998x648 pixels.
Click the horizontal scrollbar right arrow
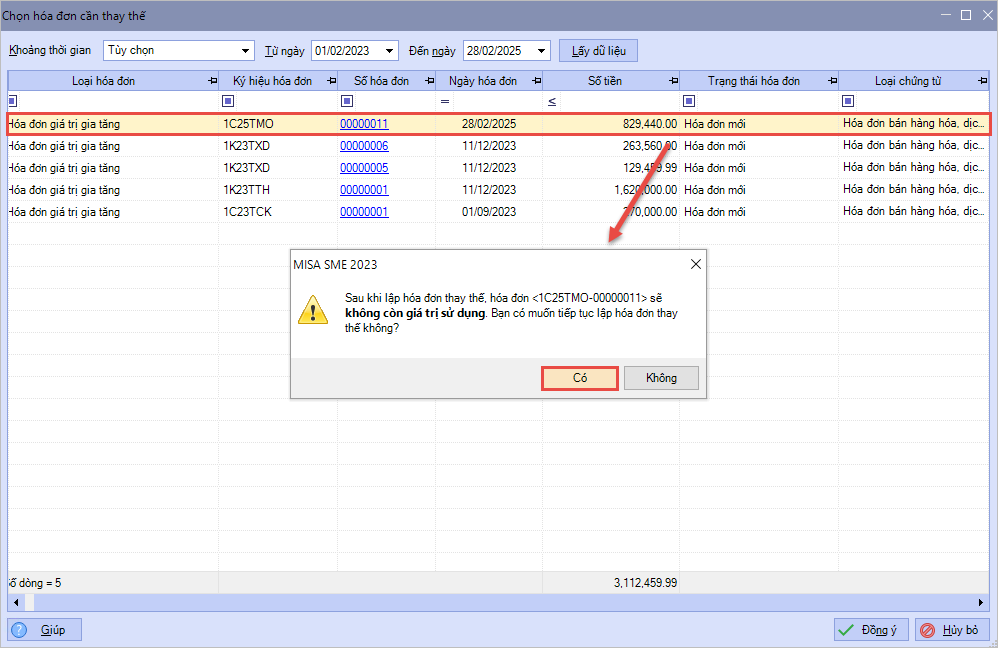pos(982,602)
